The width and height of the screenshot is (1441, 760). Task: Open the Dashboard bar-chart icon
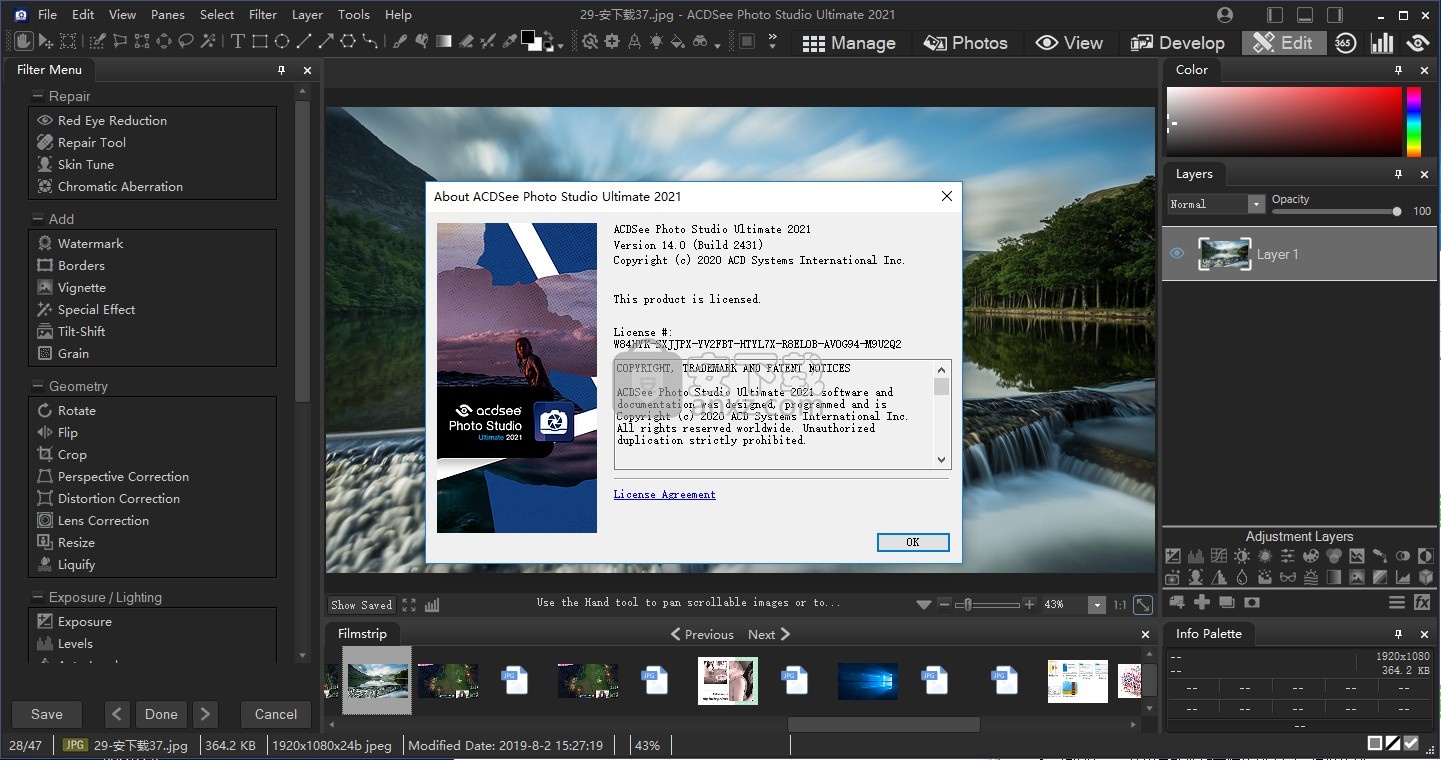[1382, 42]
